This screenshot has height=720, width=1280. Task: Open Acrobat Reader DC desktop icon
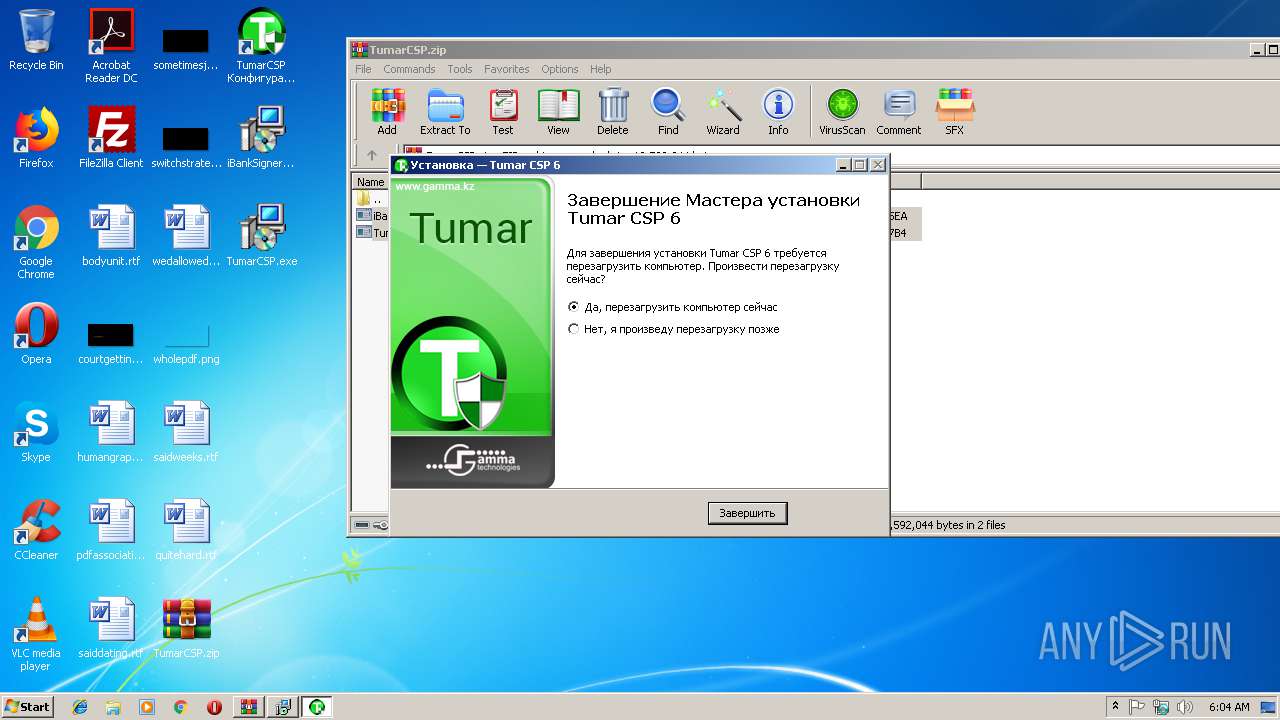[111, 45]
